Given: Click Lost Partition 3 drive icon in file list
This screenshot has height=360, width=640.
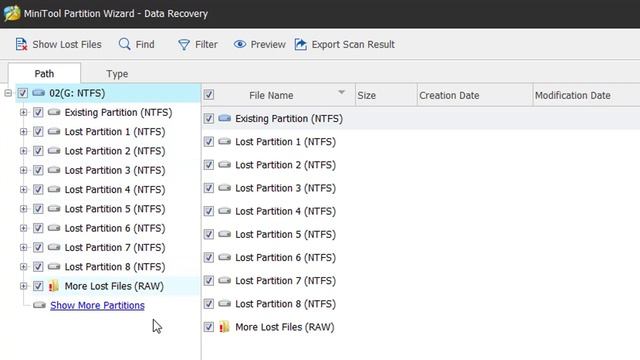Looking at the screenshot, I should [x=224, y=188].
